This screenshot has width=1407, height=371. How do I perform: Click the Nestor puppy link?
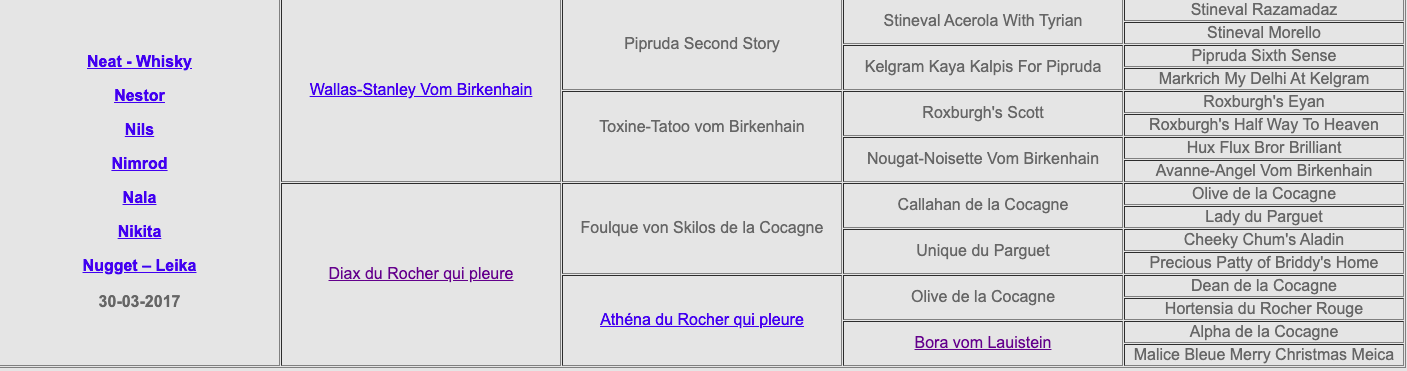point(139,96)
